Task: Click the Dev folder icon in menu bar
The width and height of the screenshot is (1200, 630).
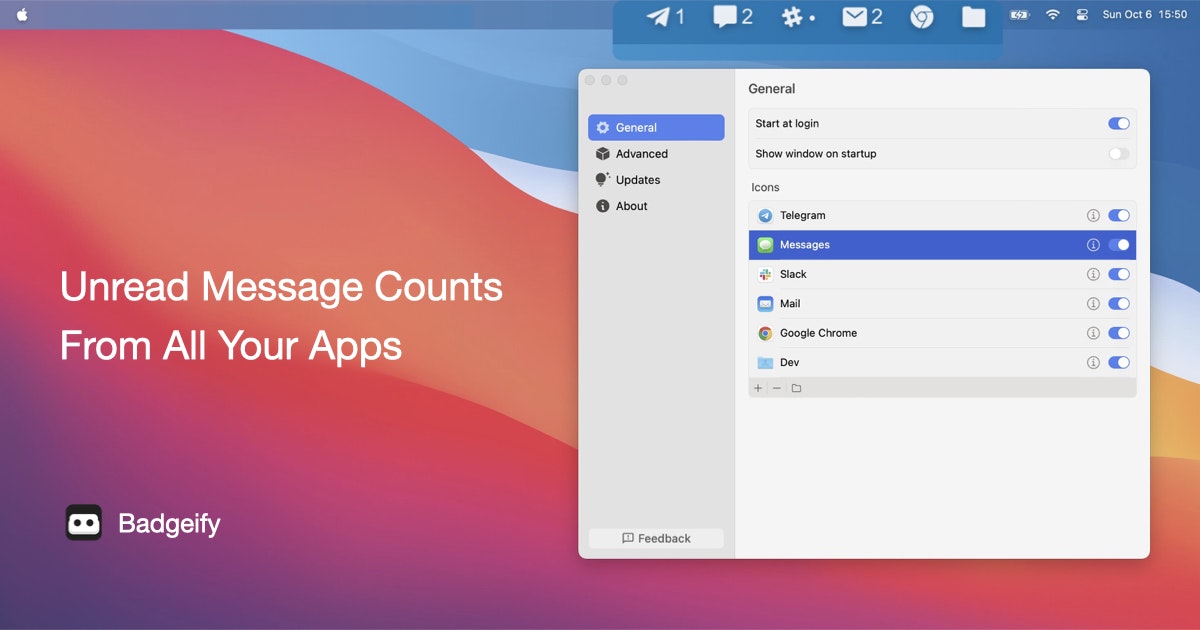Action: click(973, 17)
